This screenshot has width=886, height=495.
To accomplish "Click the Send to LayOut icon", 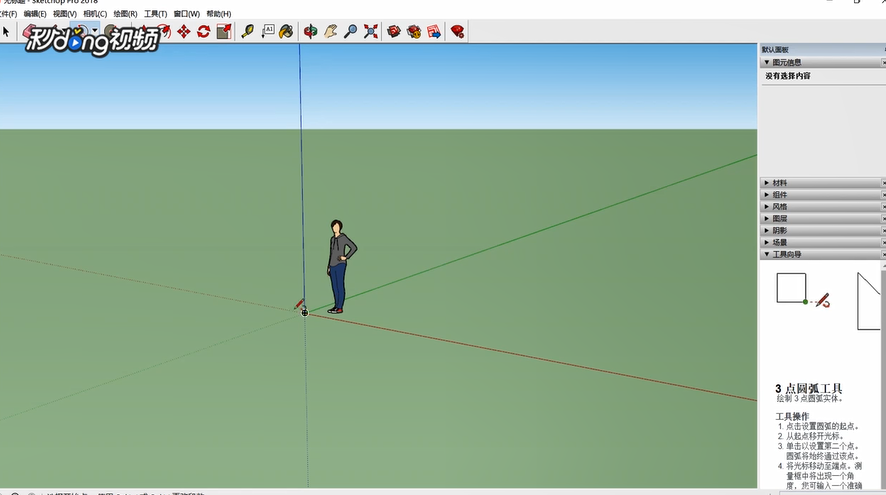I will pos(434,32).
